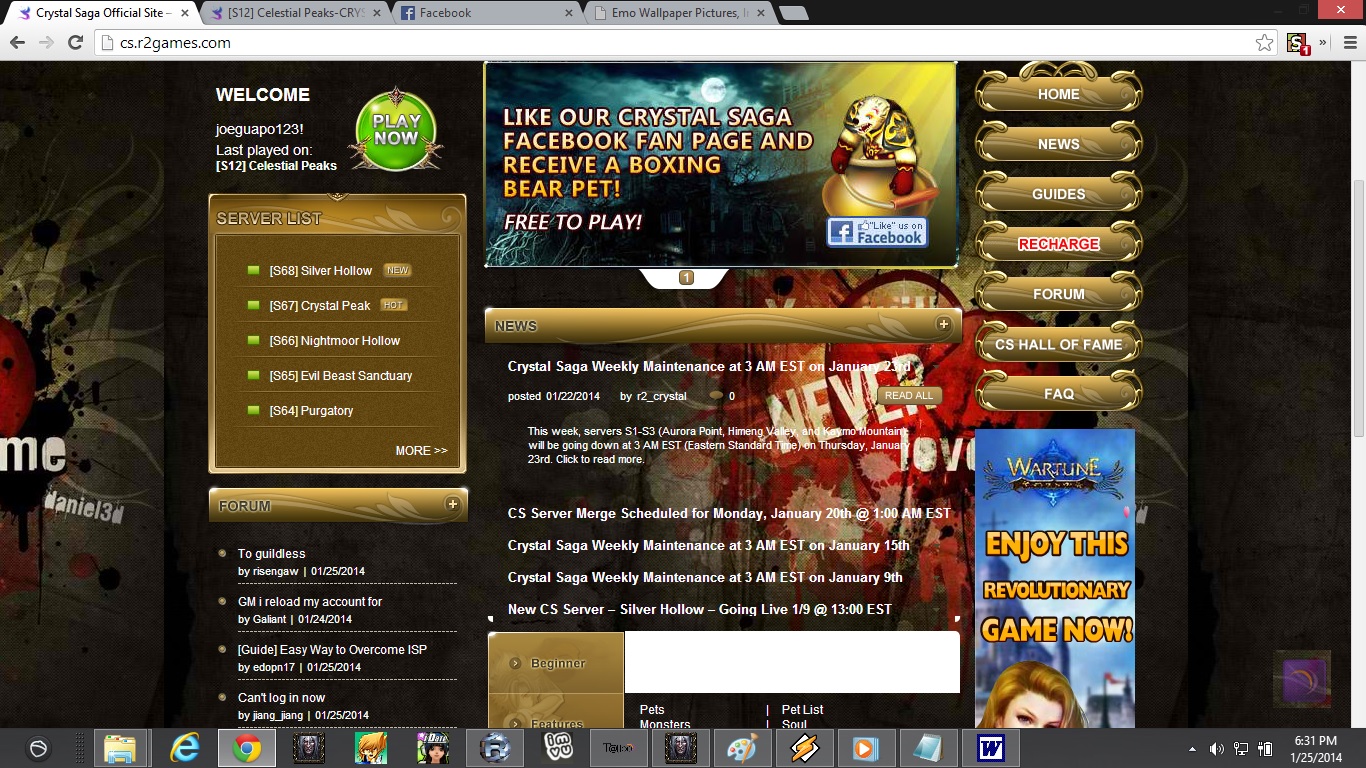Click the green Play Now button
Viewport: 1366px width, 768px height.
[396, 130]
